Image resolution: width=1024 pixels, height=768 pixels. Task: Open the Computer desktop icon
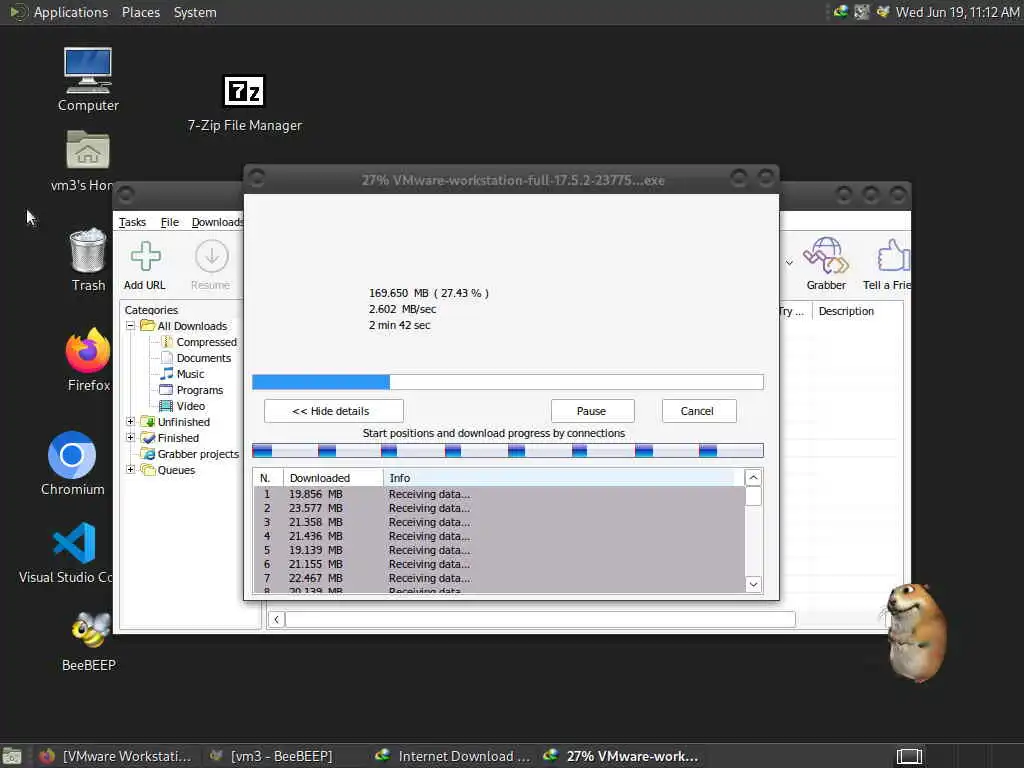88,79
